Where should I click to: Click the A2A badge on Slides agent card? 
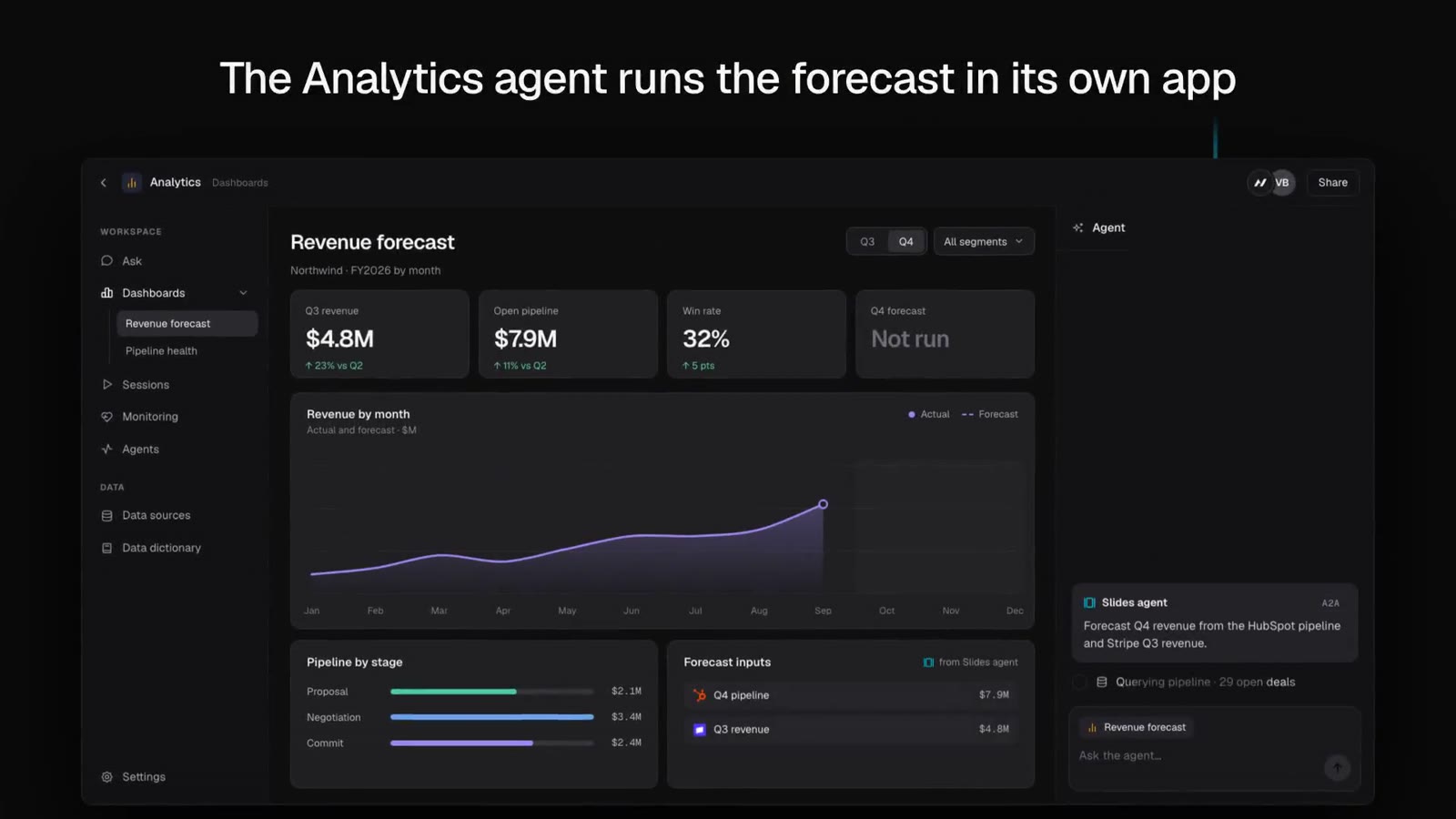click(x=1330, y=603)
